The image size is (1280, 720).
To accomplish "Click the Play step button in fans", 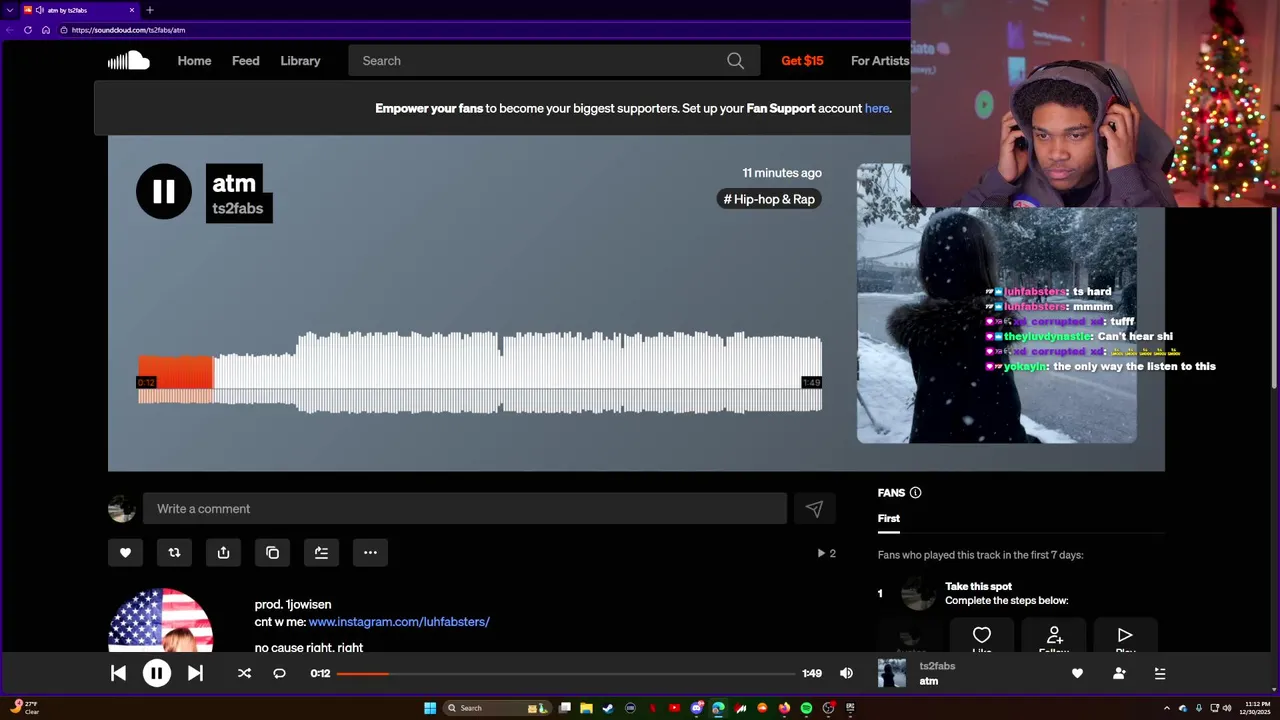I will 1125,636.
